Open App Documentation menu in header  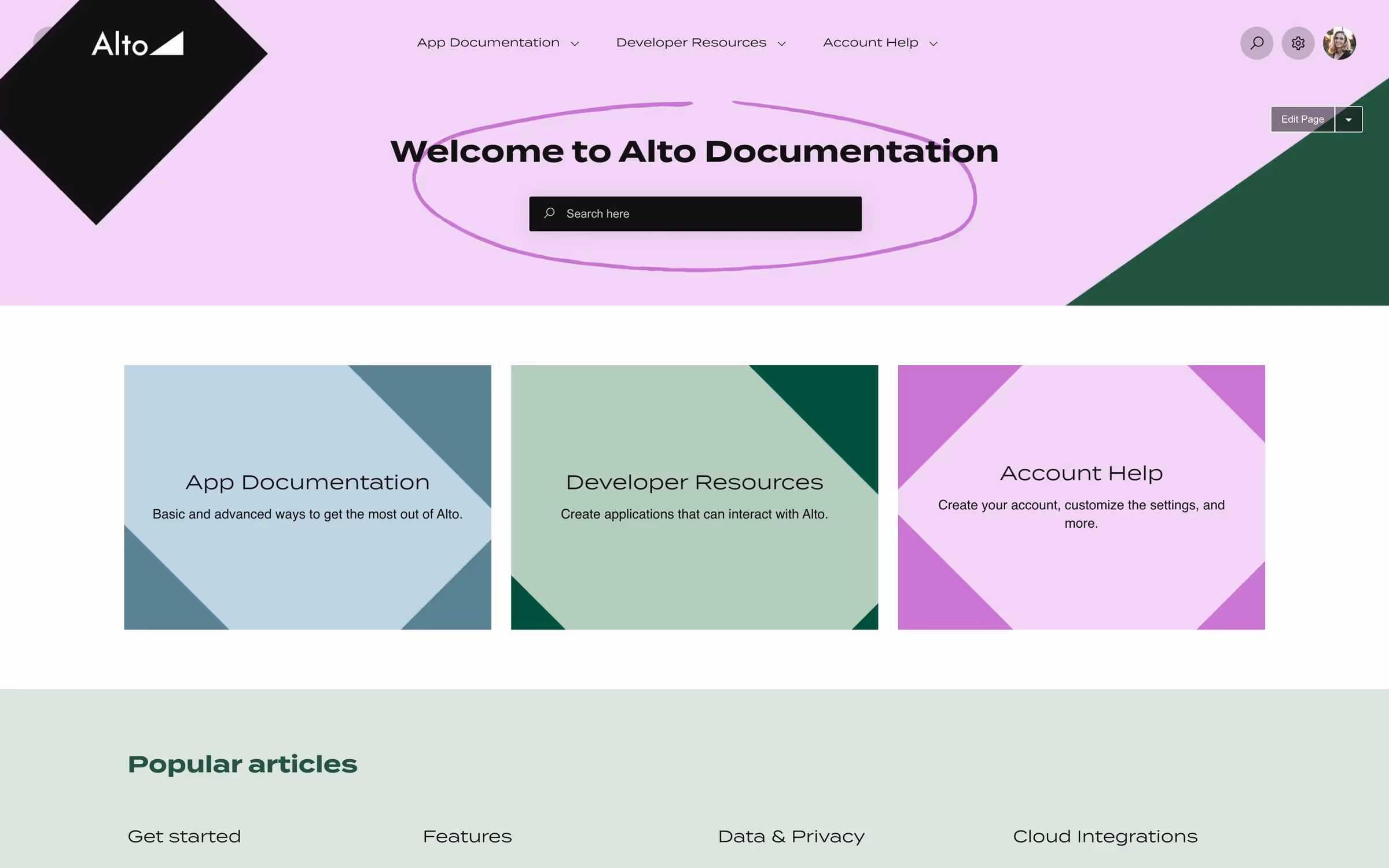488,43
